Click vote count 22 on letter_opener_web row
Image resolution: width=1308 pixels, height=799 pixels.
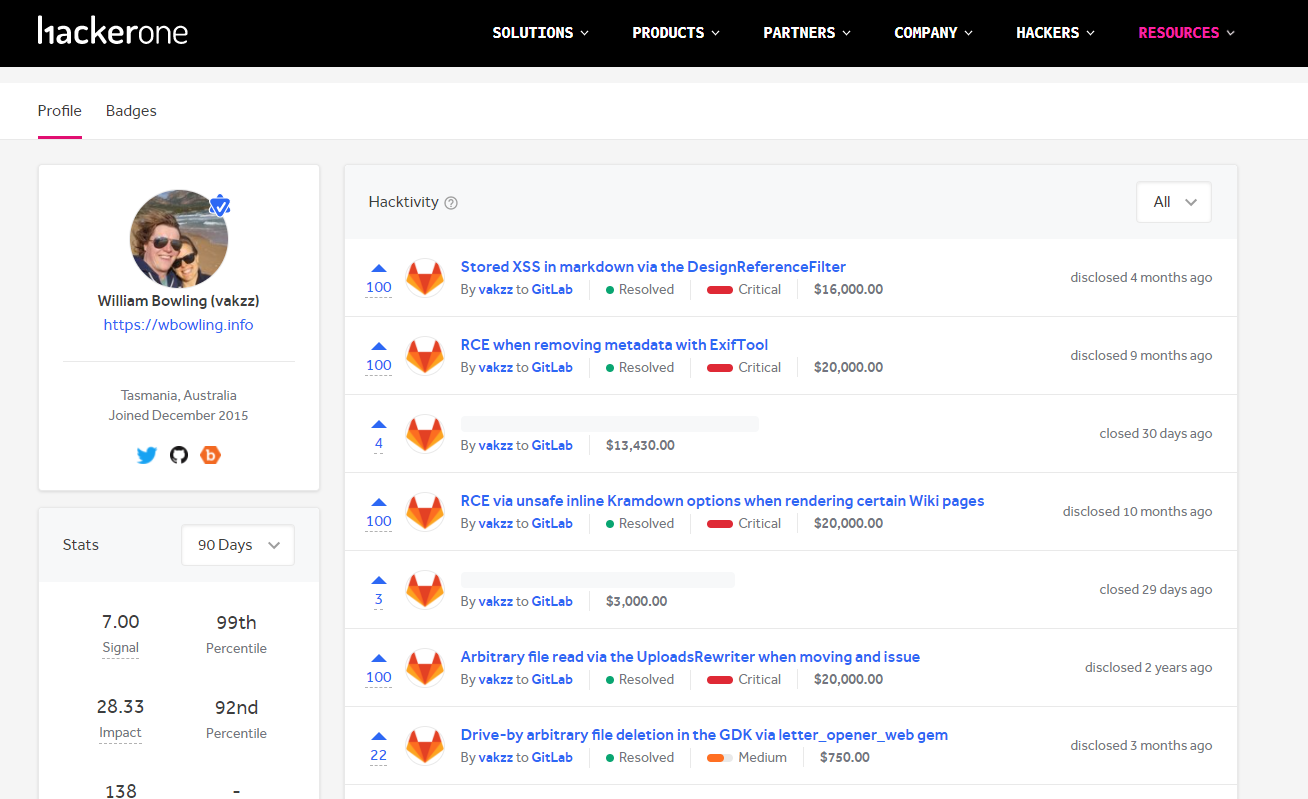[x=379, y=756]
